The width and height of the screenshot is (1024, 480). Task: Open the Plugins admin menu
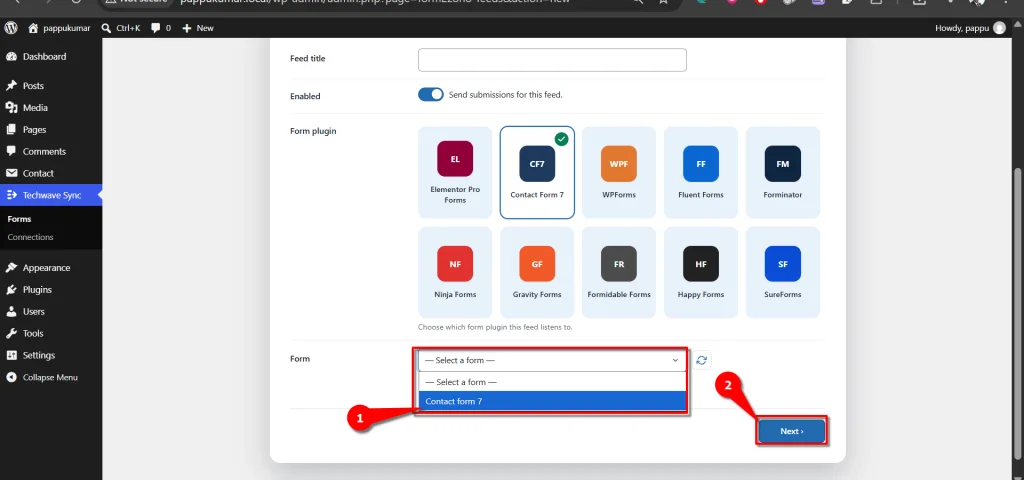(37, 289)
